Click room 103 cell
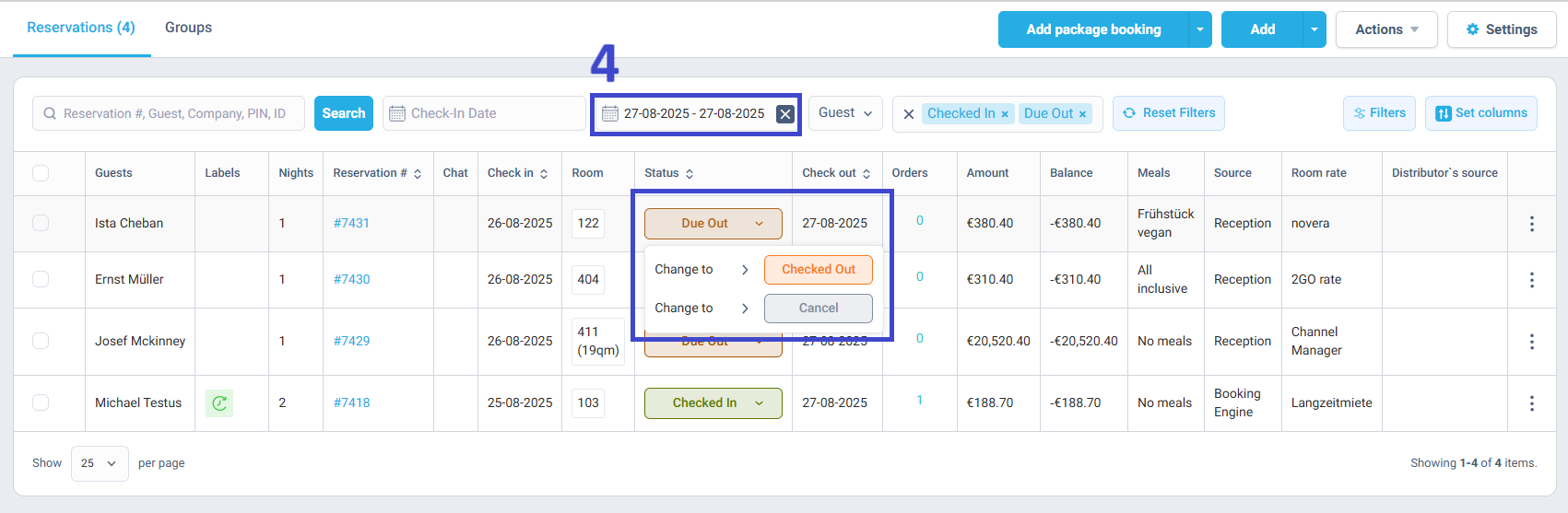This screenshot has height=513, width=1568. tap(588, 403)
